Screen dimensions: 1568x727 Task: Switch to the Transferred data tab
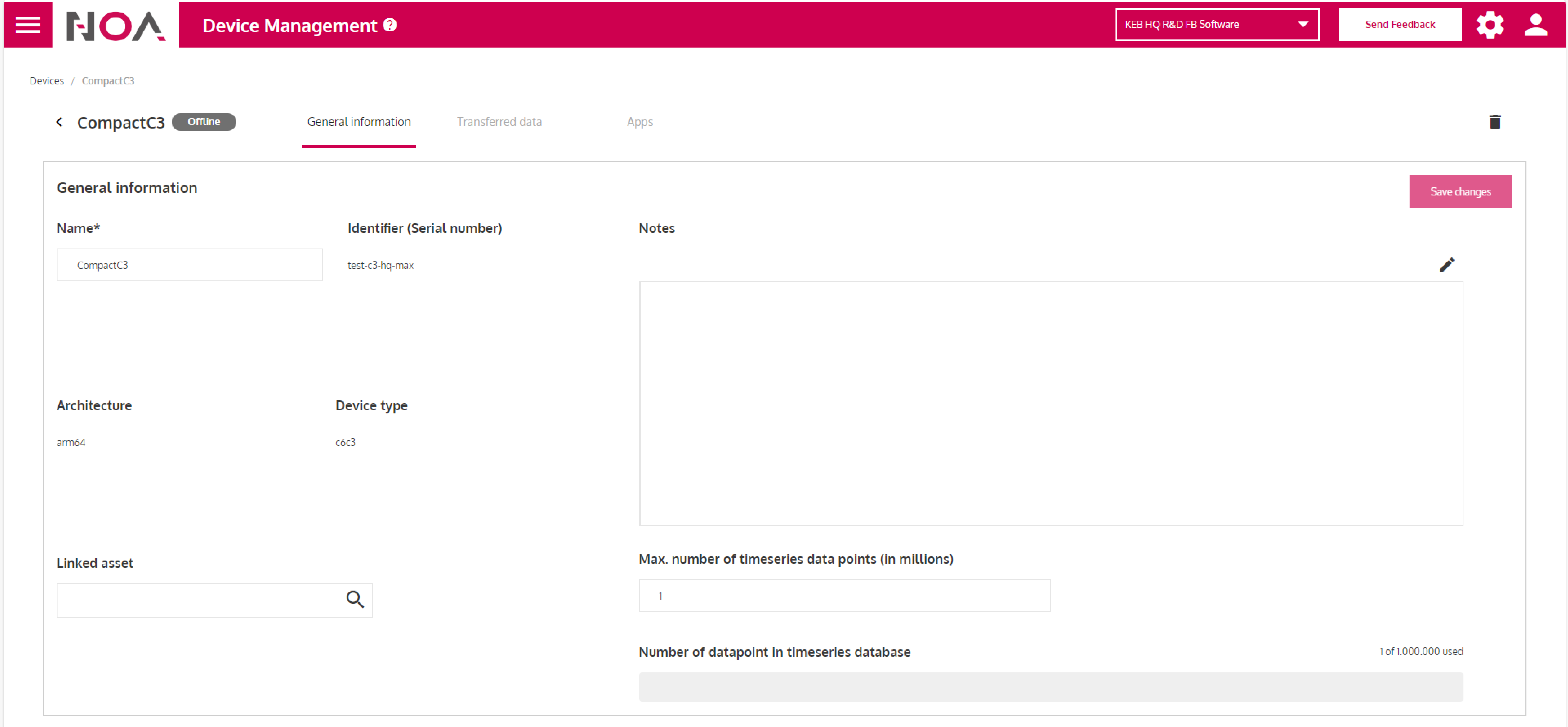(x=499, y=122)
